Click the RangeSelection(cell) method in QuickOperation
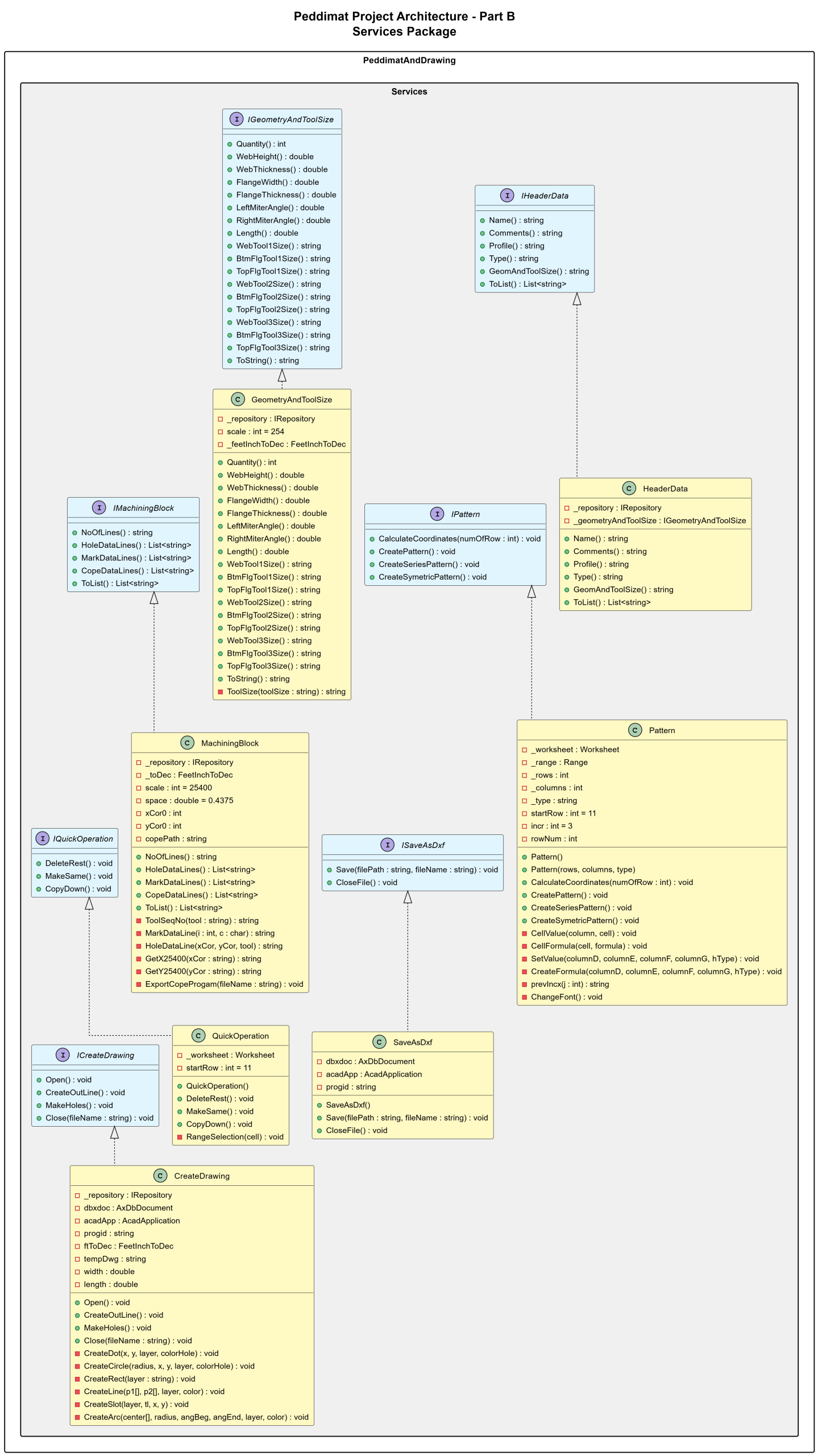Image resolution: width=818 pixels, height=1456 pixels. [x=234, y=1136]
